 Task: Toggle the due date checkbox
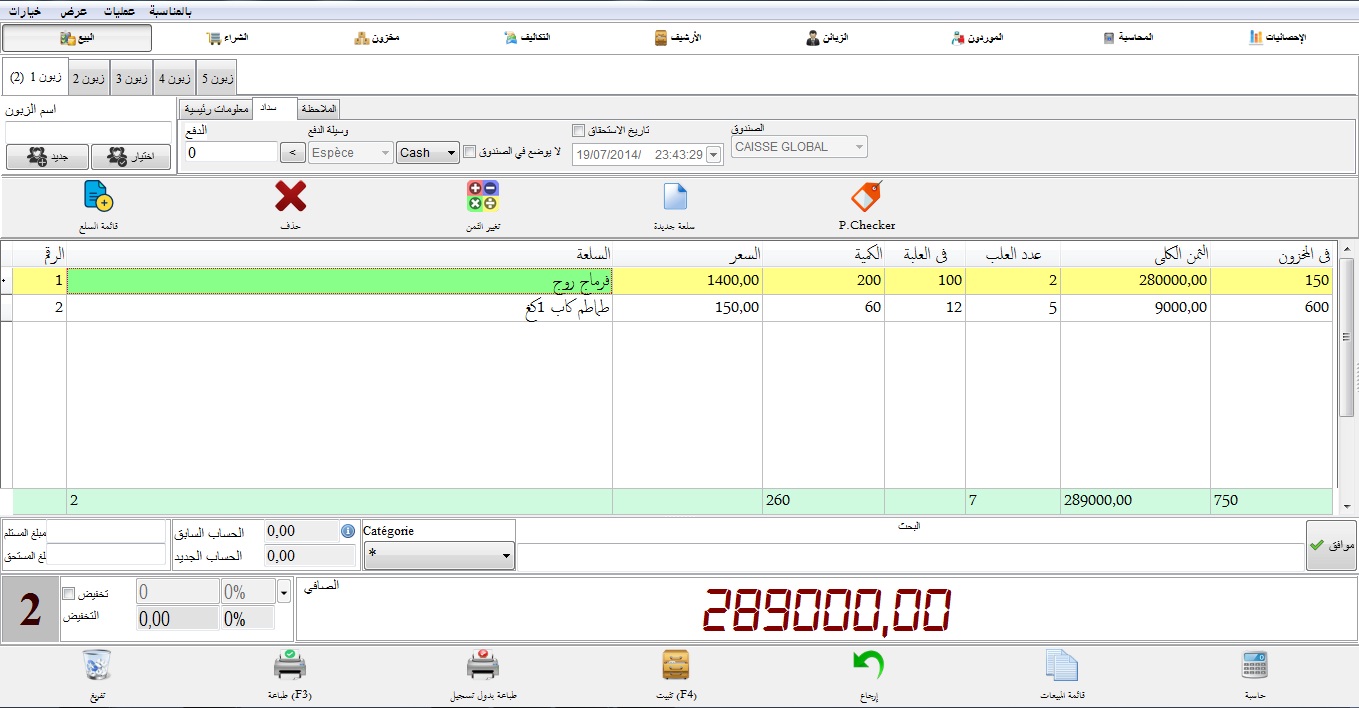(578, 130)
